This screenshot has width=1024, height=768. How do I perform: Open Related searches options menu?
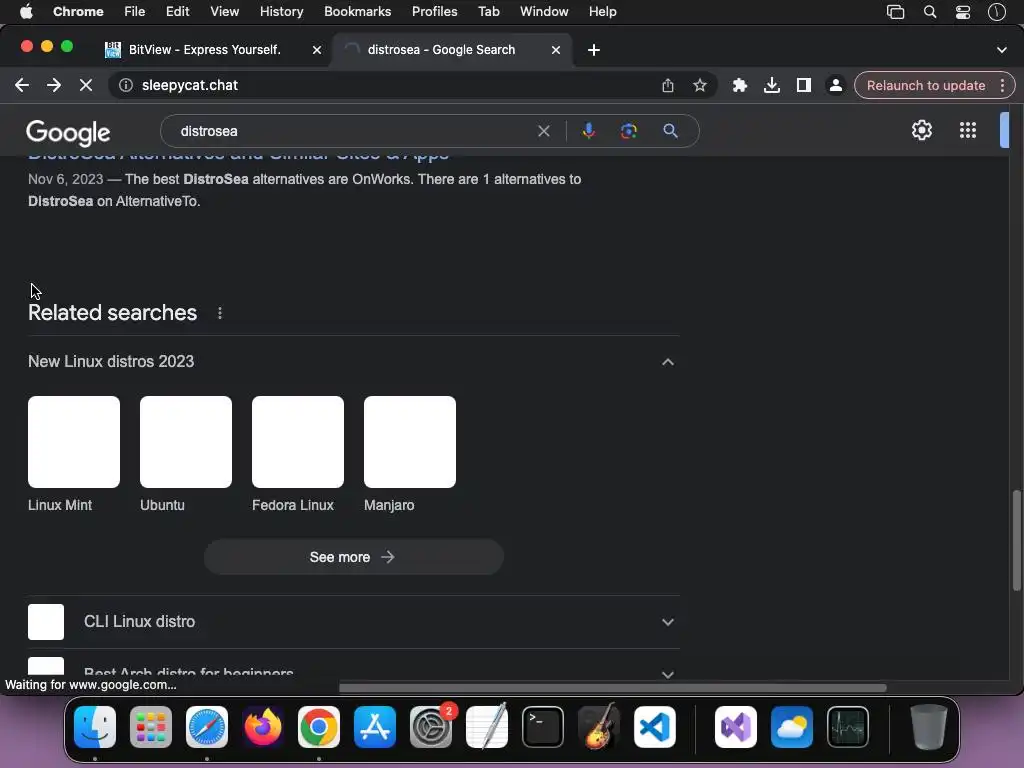pyautogui.click(x=220, y=313)
